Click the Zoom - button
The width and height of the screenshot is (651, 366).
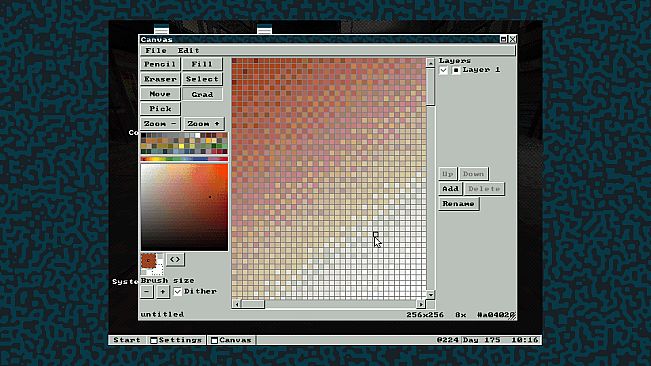point(160,124)
